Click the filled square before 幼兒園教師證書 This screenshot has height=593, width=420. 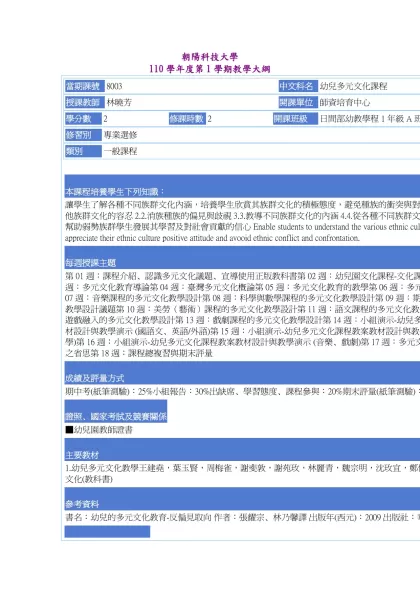[69, 430]
